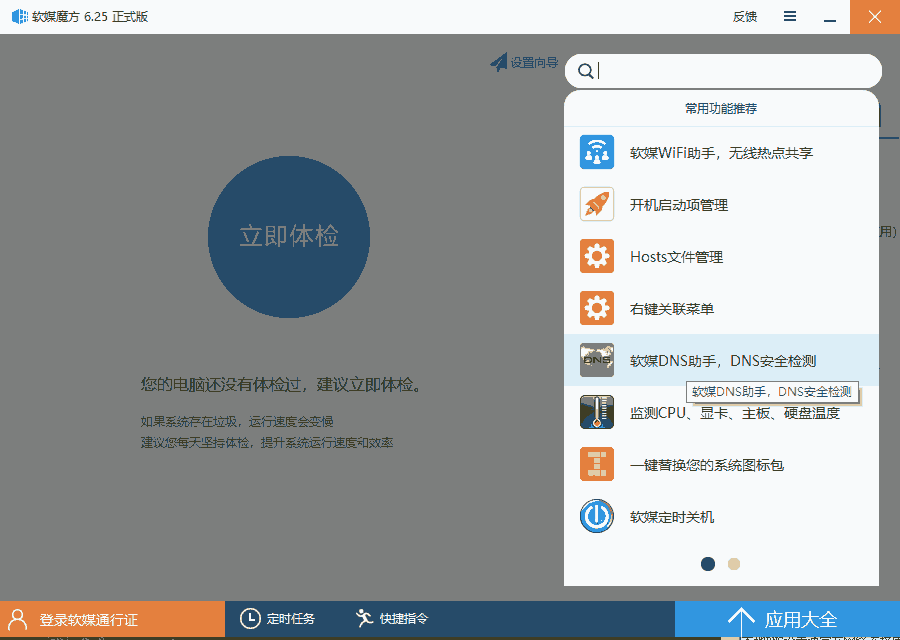
Task: Click the rocket icon for 开机启动项管理
Action: 597,204
